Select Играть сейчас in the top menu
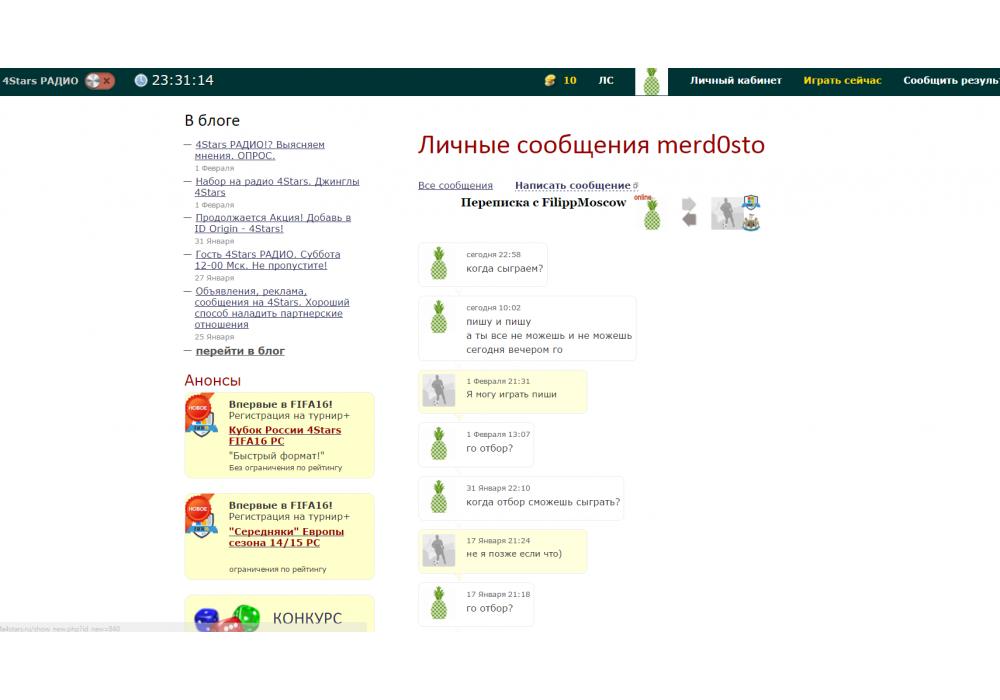 pyautogui.click(x=842, y=80)
